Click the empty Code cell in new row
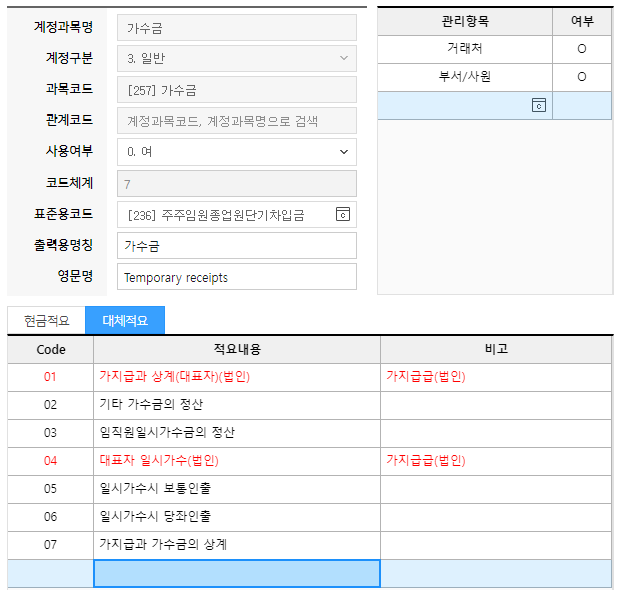The width and height of the screenshot is (617, 590). 50,573
